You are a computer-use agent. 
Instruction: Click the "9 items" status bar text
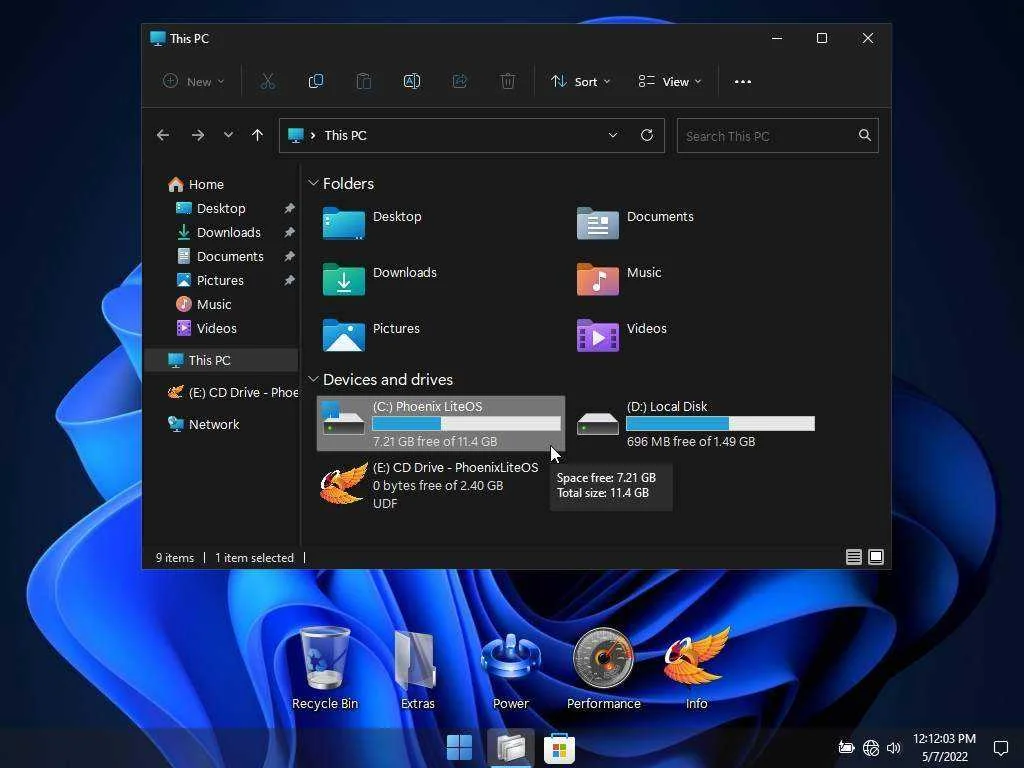coord(174,558)
